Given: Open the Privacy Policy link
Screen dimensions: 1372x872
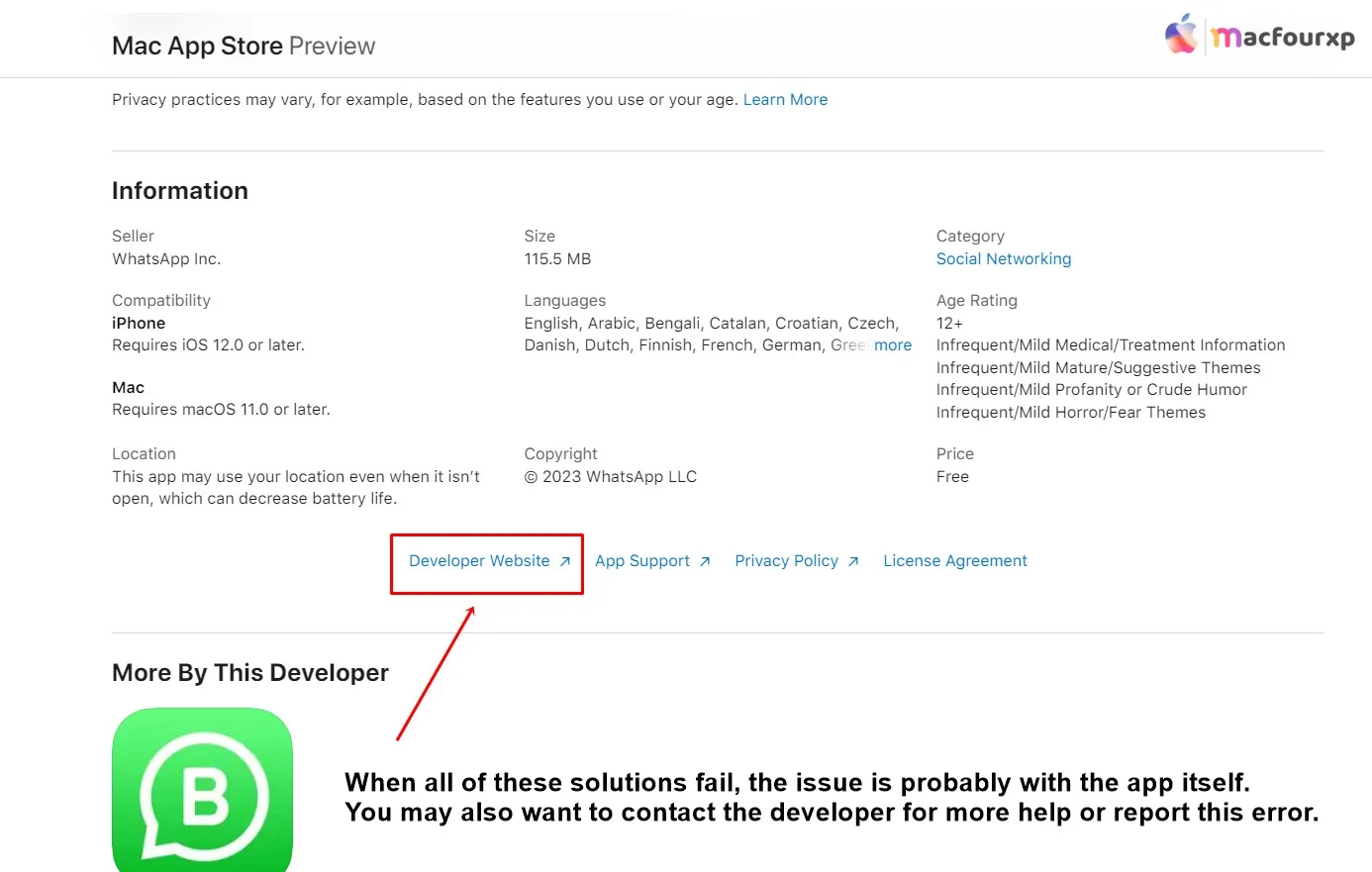Looking at the screenshot, I should (x=797, y=561).
